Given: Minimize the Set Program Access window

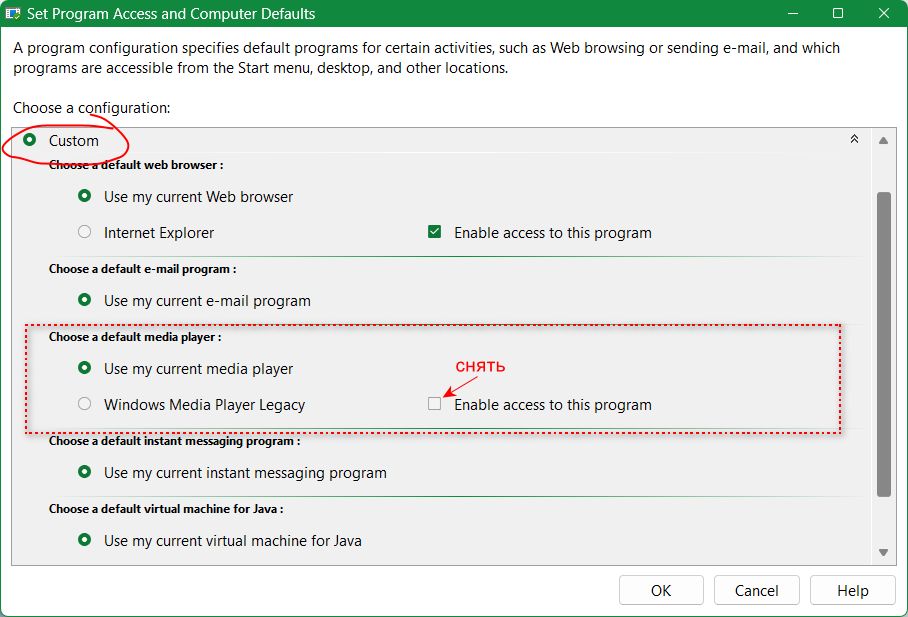Looking at the screenshot, I should click(x=793, y=13).
